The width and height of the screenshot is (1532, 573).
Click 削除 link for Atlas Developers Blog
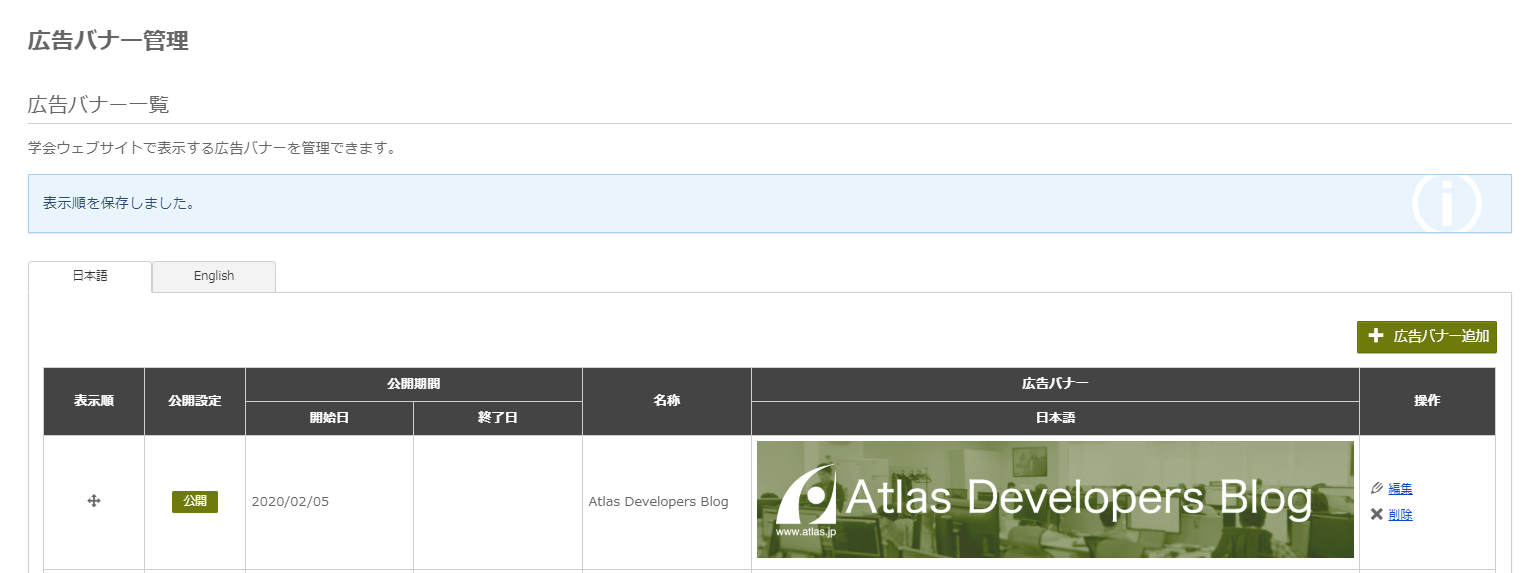pos(1400,514)
